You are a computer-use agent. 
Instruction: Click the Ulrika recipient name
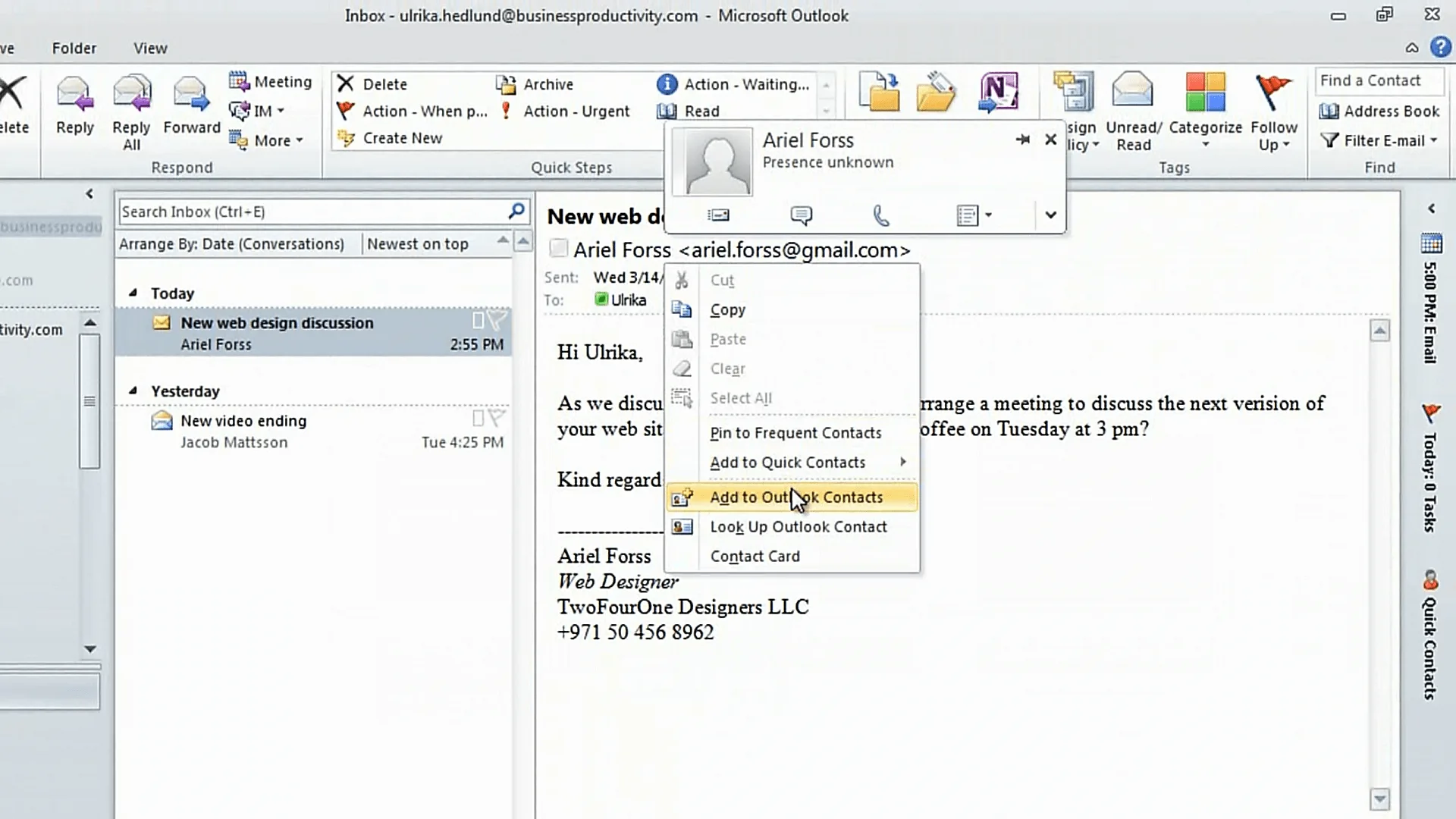[629, 300]
